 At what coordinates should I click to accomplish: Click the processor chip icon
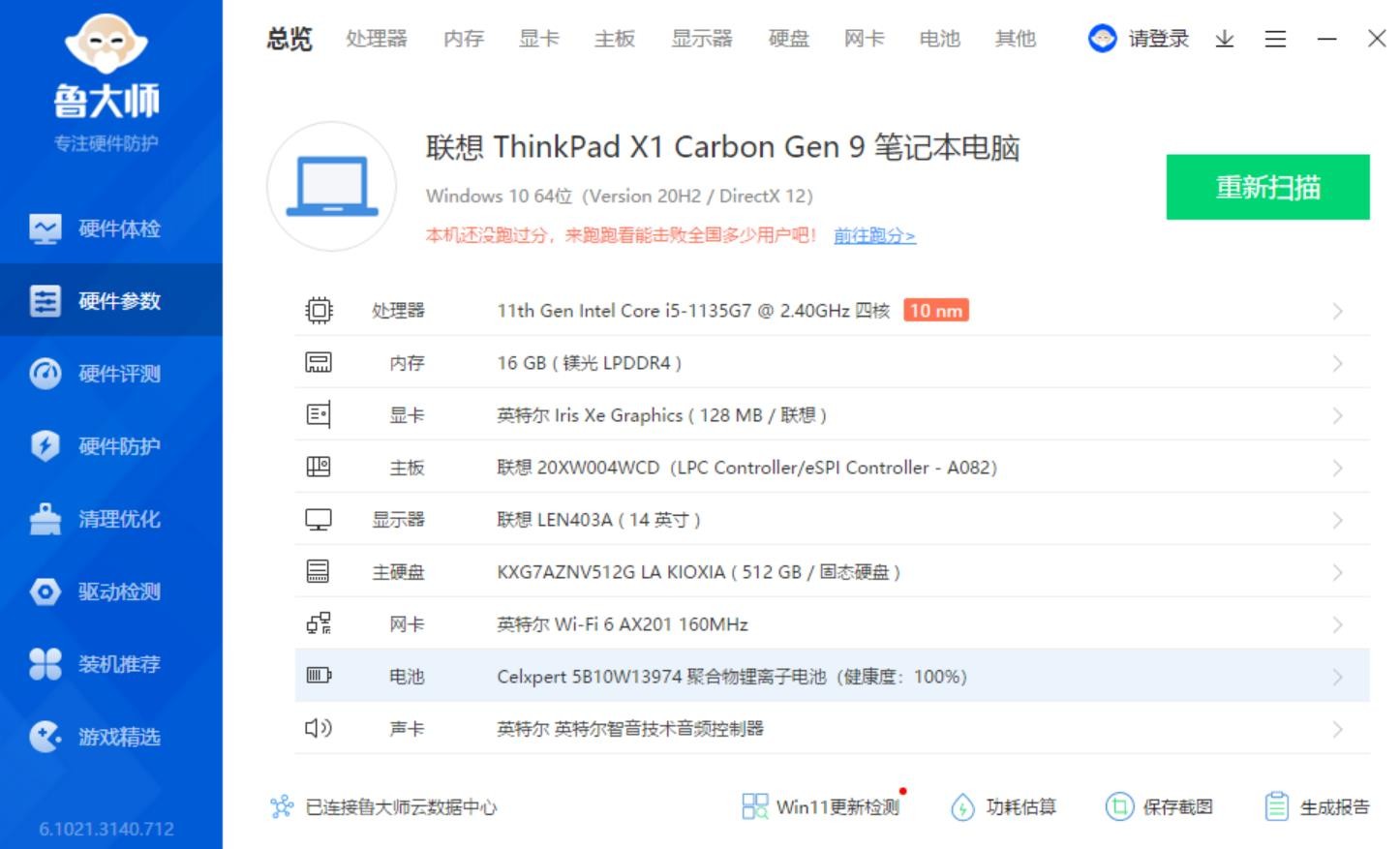(319, 311)
